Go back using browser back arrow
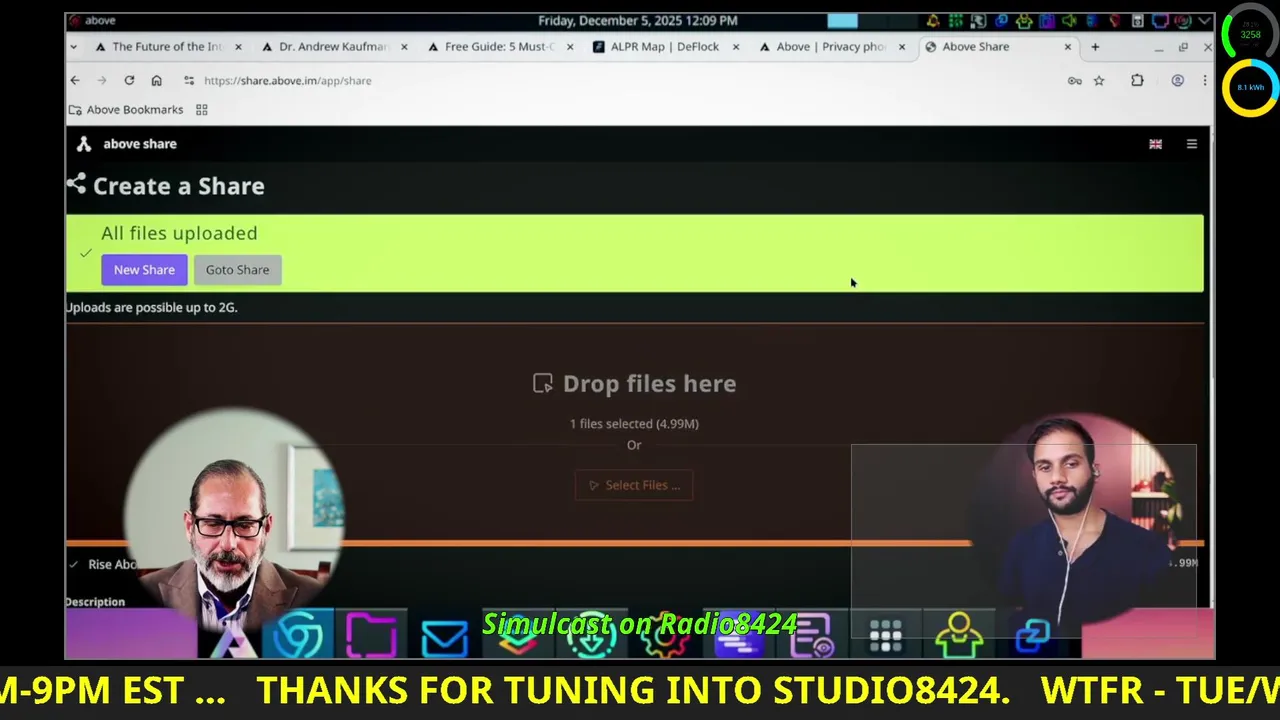The image size is (1280, 720). [75, 80]
